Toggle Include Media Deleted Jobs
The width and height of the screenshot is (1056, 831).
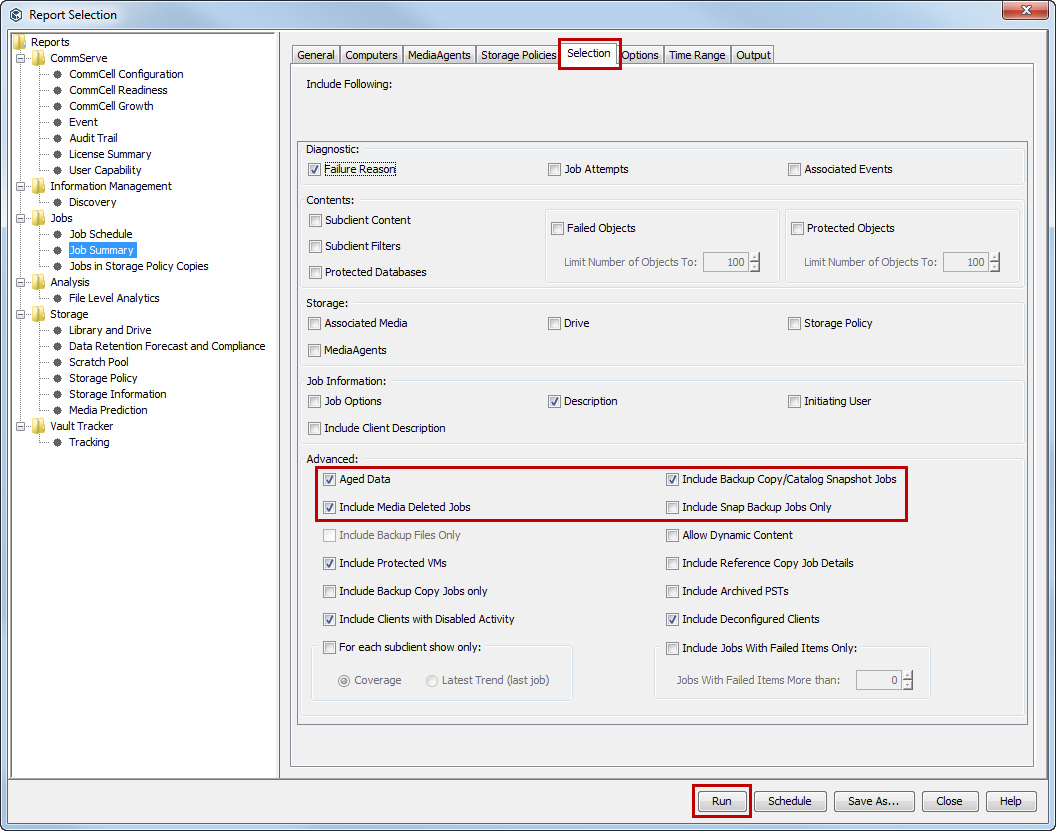pos(329,507)
